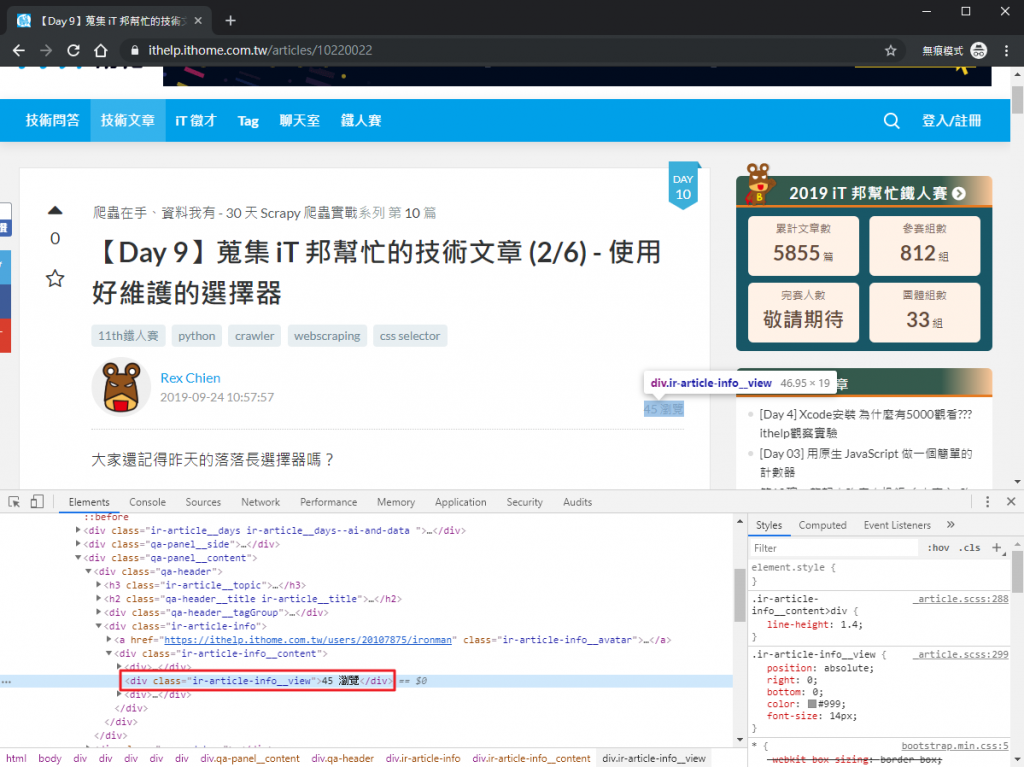Open the browser home page
This screenshot has height=767, width=1024.
coord(101,50)
